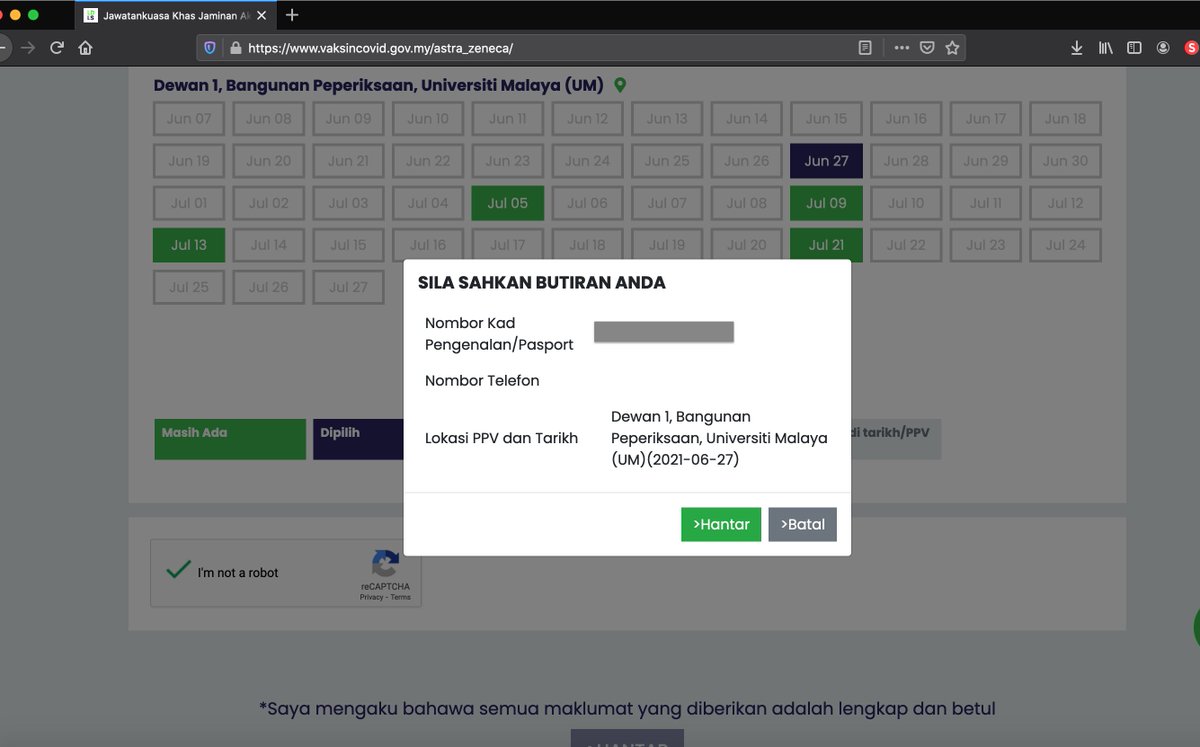1200x747 pixels.
Task: Click the Nombor Telefon label
Action: [482, 381]
